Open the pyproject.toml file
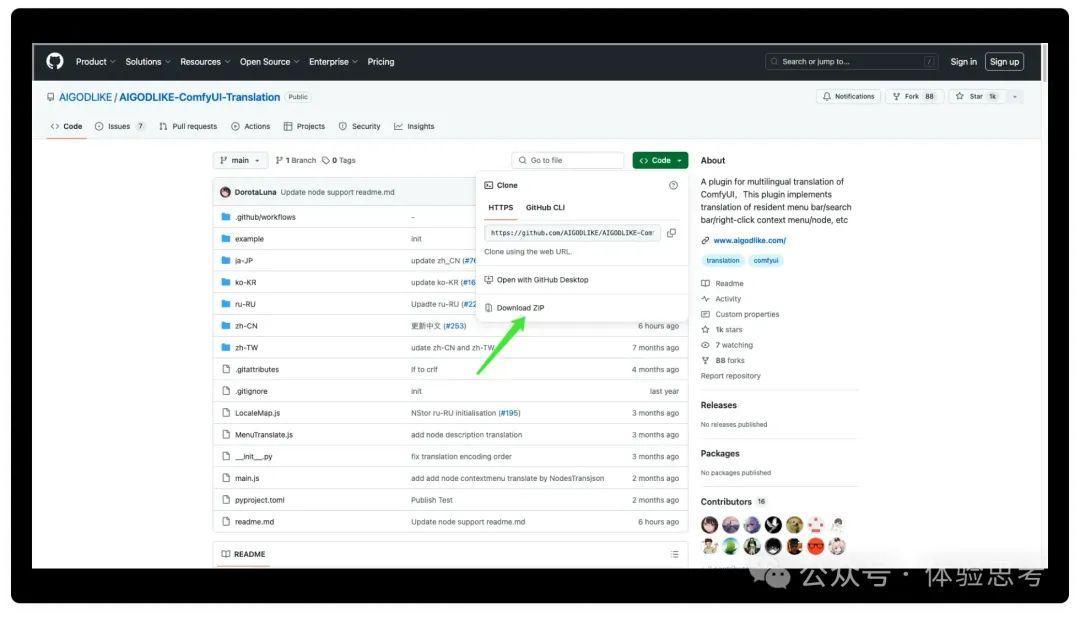 click(x=260, y=501)
